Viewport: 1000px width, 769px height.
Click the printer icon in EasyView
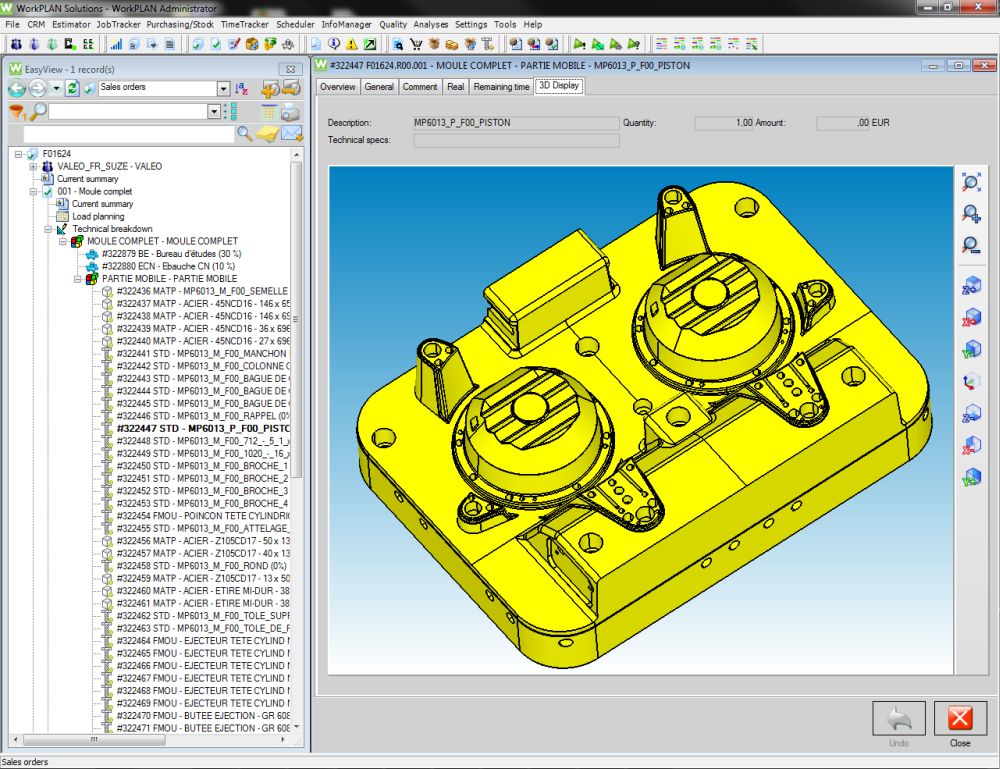[291, 112]
